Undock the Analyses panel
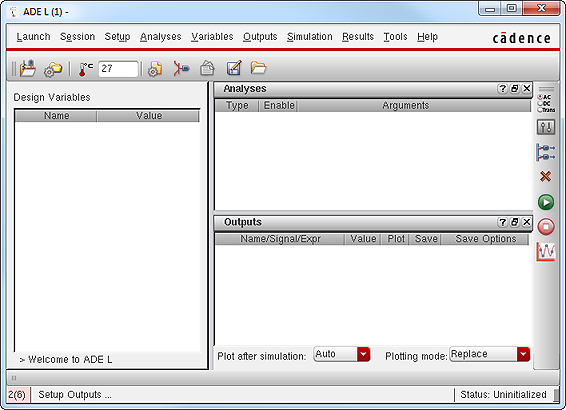566x410 pixels. point(514,88)
